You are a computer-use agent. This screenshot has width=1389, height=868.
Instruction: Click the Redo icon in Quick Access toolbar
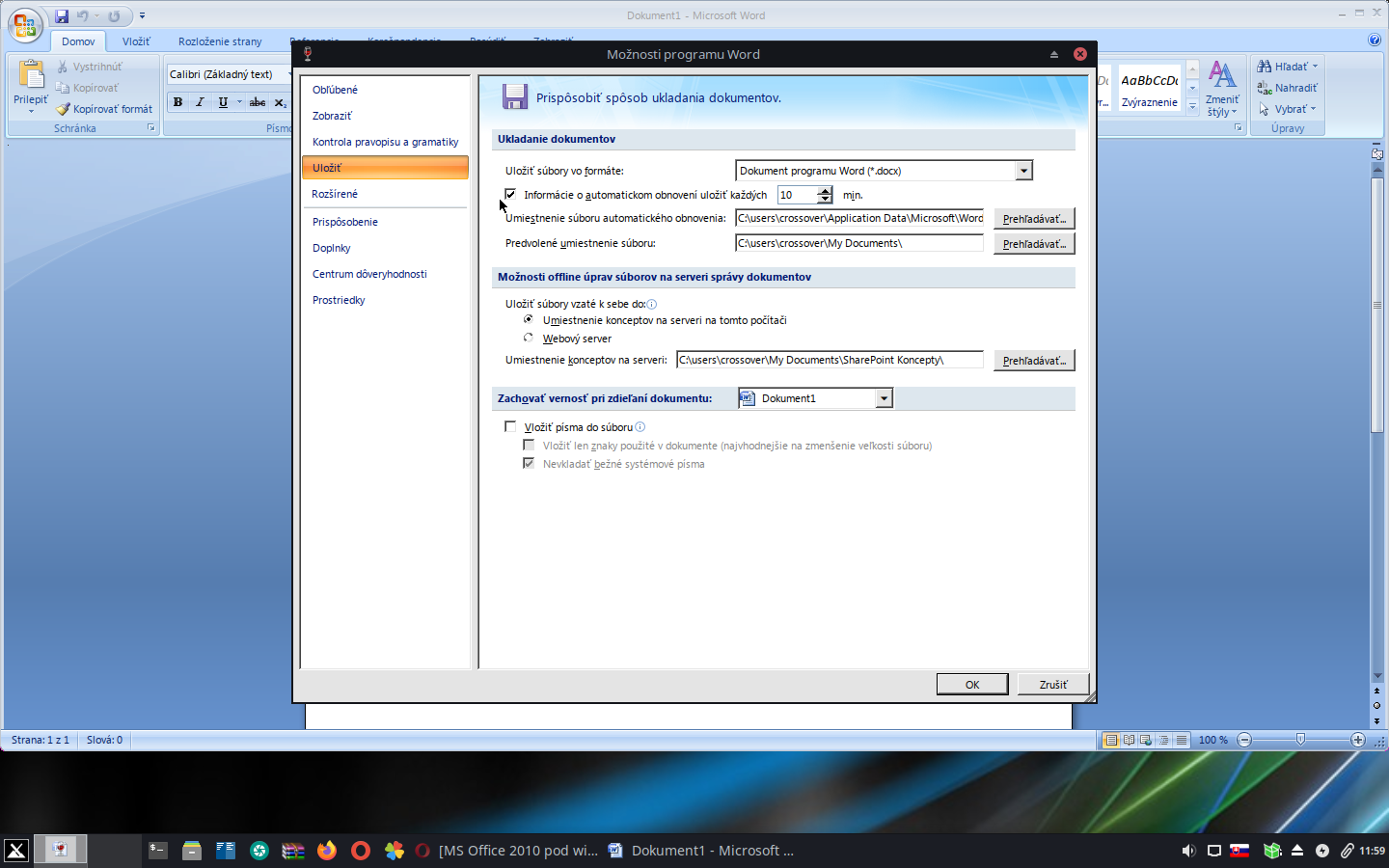click(x=114, y=16)
